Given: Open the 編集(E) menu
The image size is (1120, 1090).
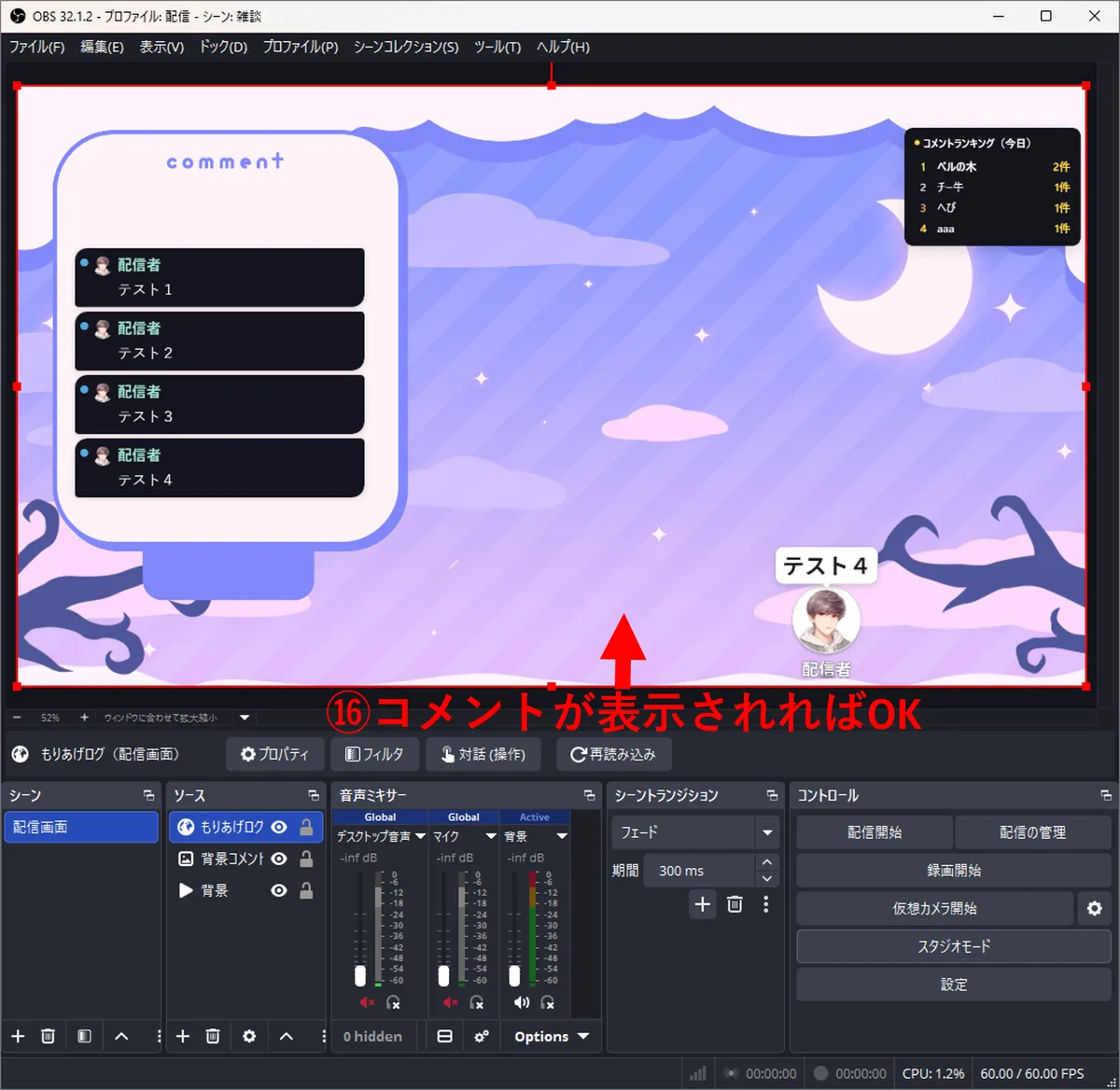Looking at the screenshot, I should [102, 47].
